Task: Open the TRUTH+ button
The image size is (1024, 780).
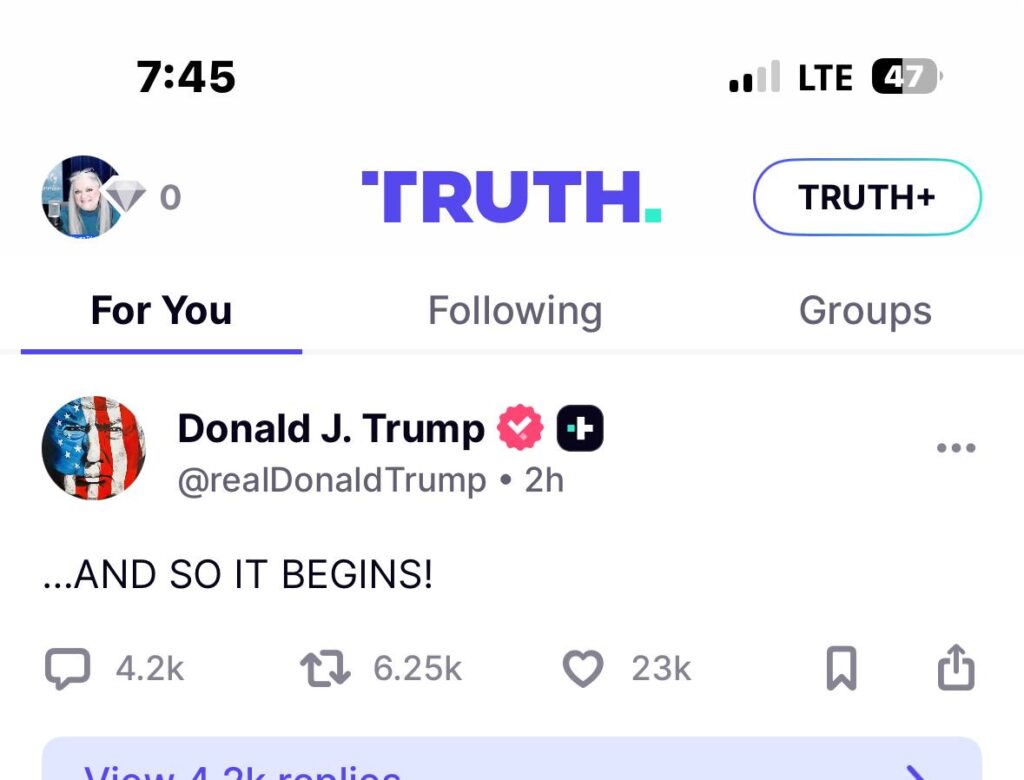Action: 866,197
